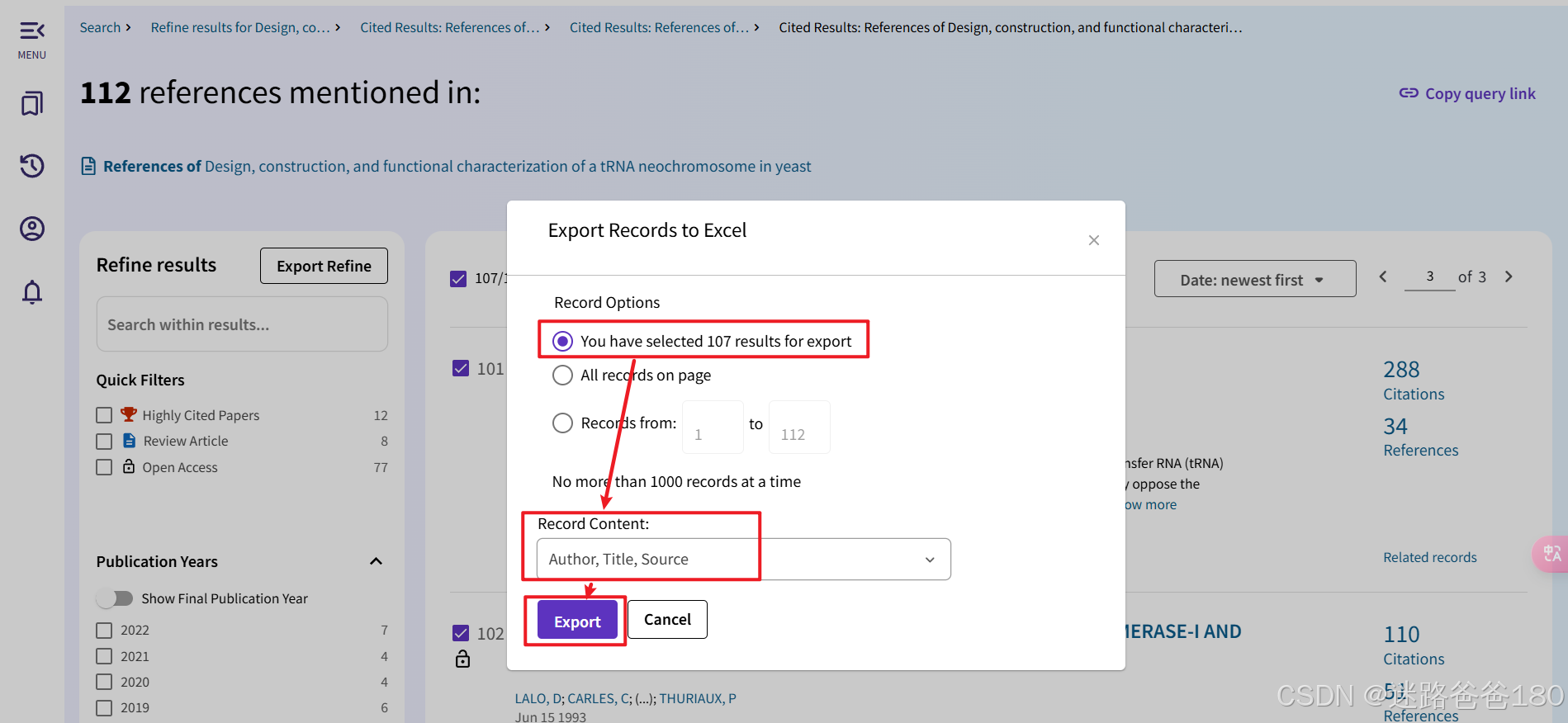This screenshot has height=723, width=1568.
Task: Select 'All records on page' radio
Action: pos(562,376)
